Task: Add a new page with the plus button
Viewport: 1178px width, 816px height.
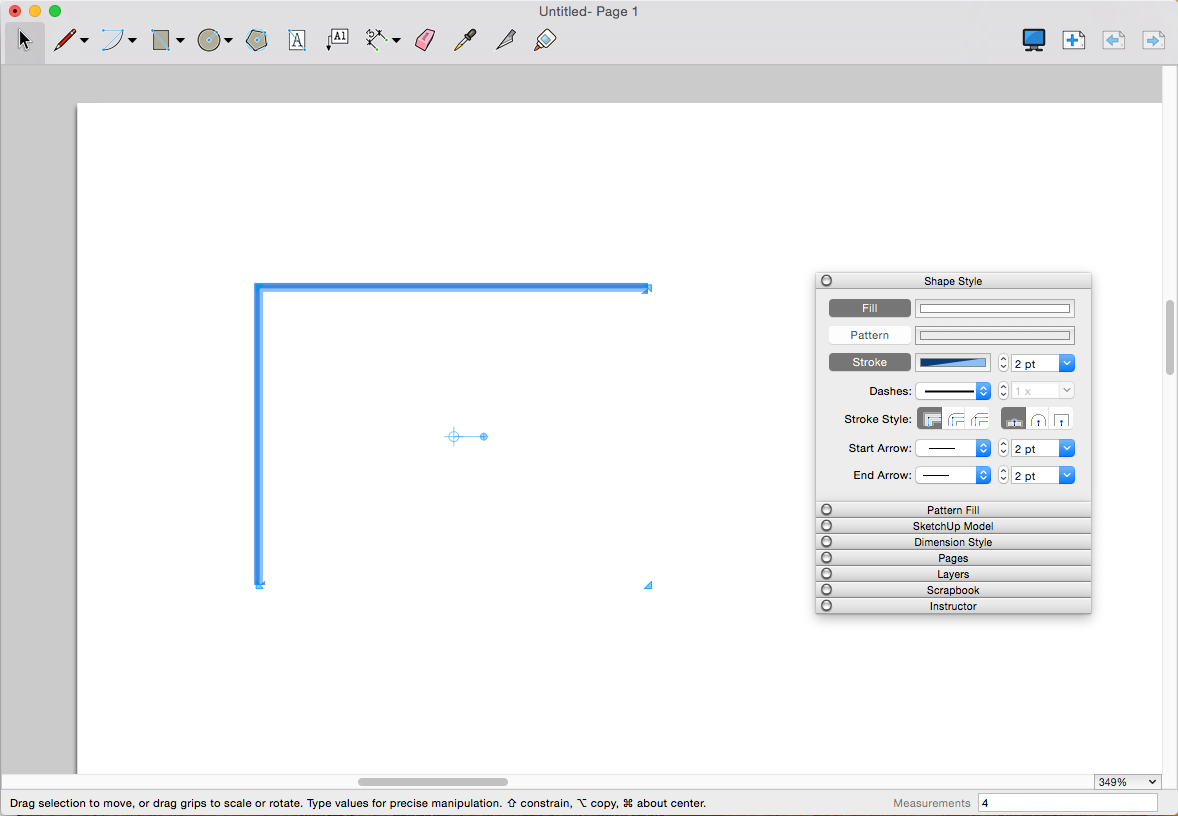Action: 1073,40
